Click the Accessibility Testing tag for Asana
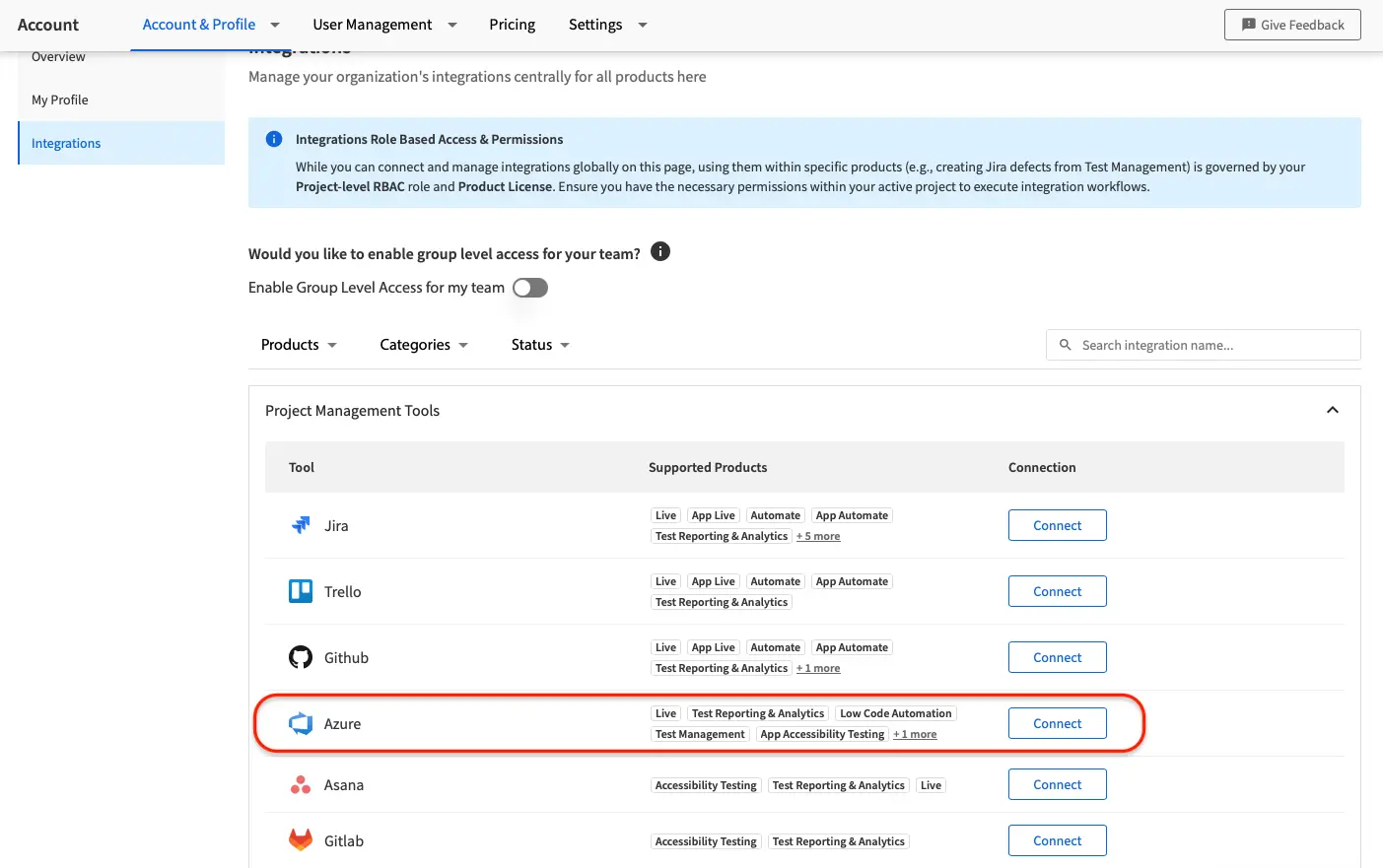1383x868 pixels. click(706, 785)
